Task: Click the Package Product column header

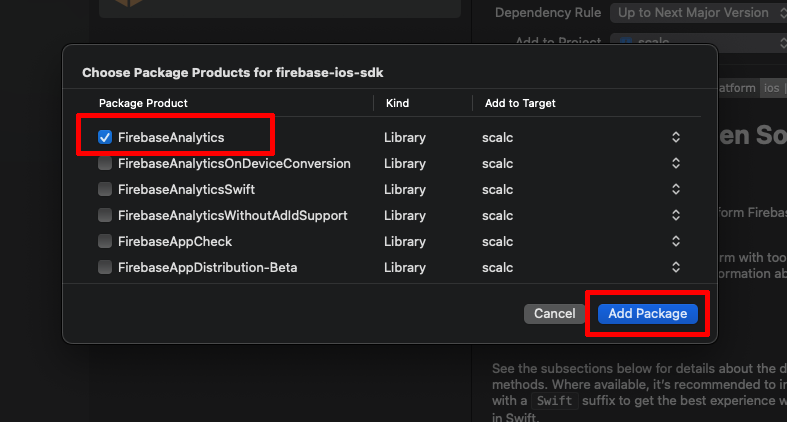Action: coord(143,103)
